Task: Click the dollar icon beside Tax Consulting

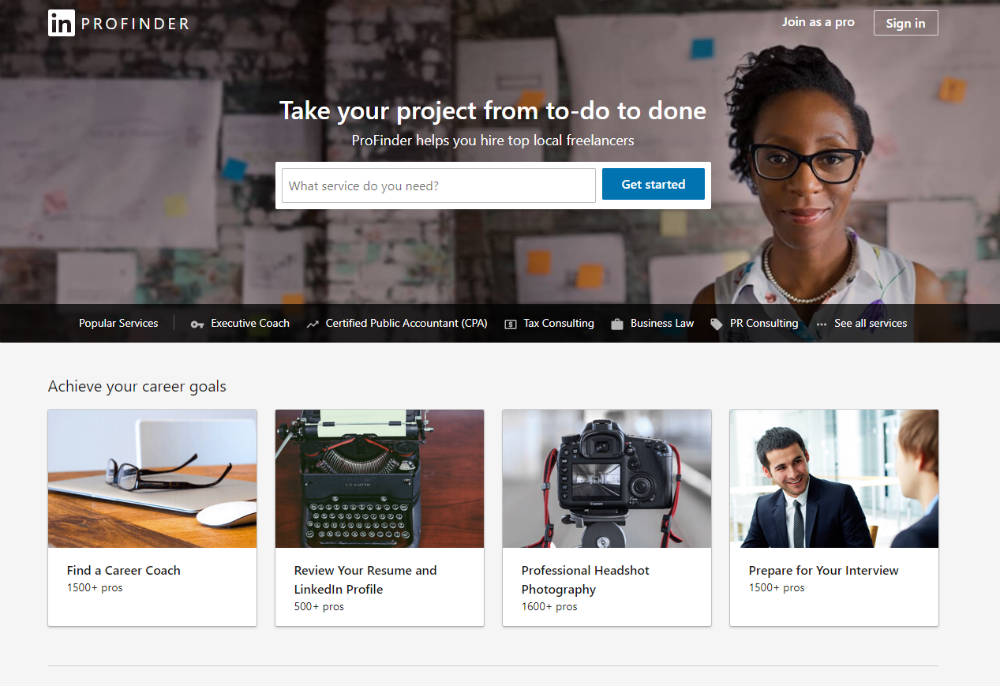Action: (511, 324)
